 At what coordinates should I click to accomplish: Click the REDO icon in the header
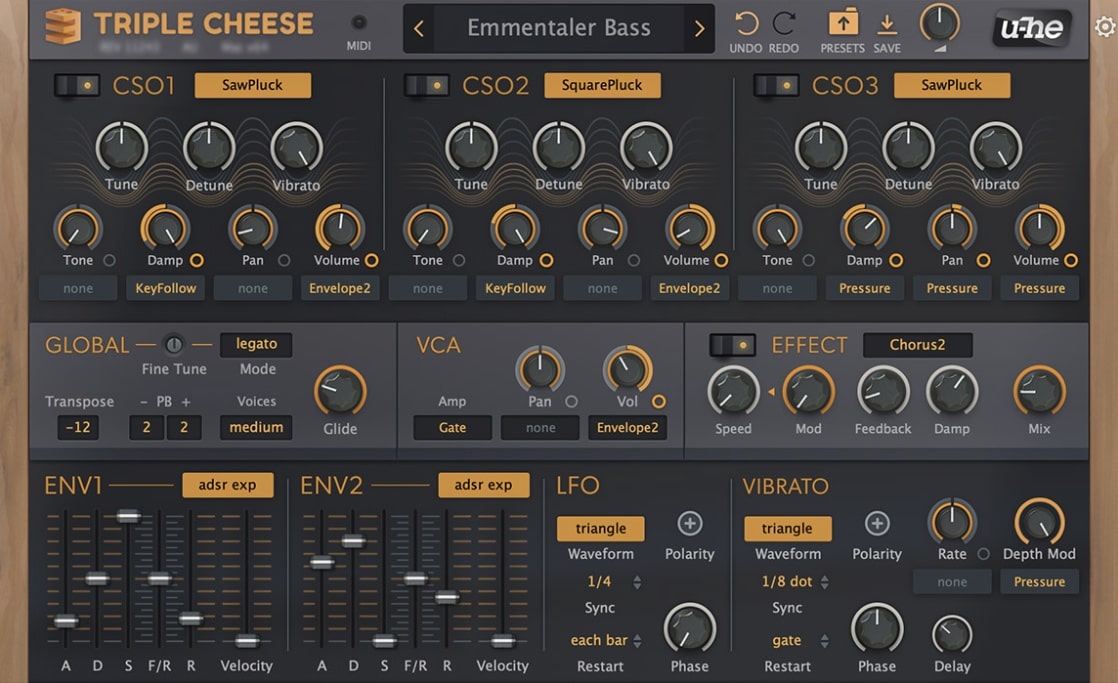point(784,25)
